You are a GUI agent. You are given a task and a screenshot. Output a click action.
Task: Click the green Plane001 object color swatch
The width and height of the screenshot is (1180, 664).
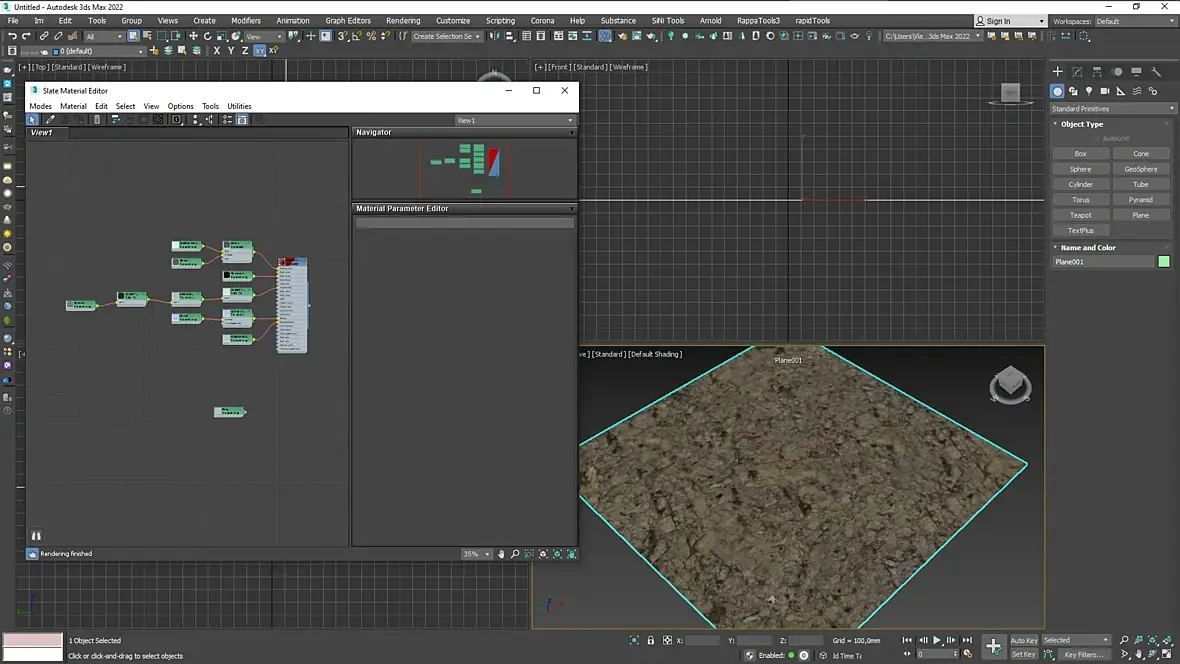(1164, 262)
